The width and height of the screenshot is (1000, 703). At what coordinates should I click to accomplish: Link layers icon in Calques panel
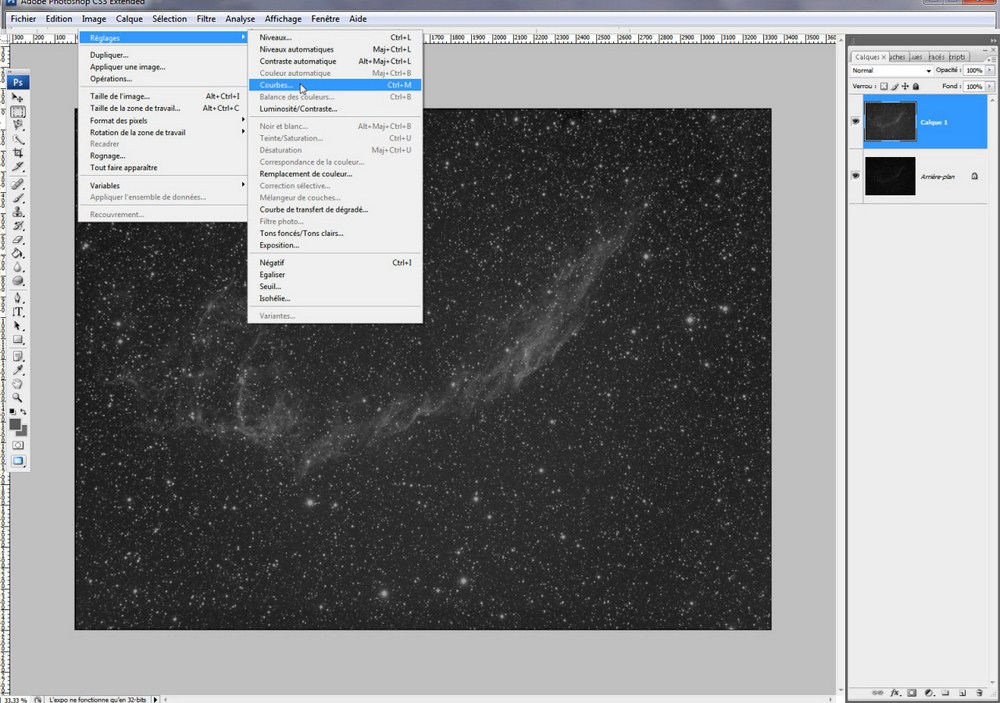tap(878, 693)
